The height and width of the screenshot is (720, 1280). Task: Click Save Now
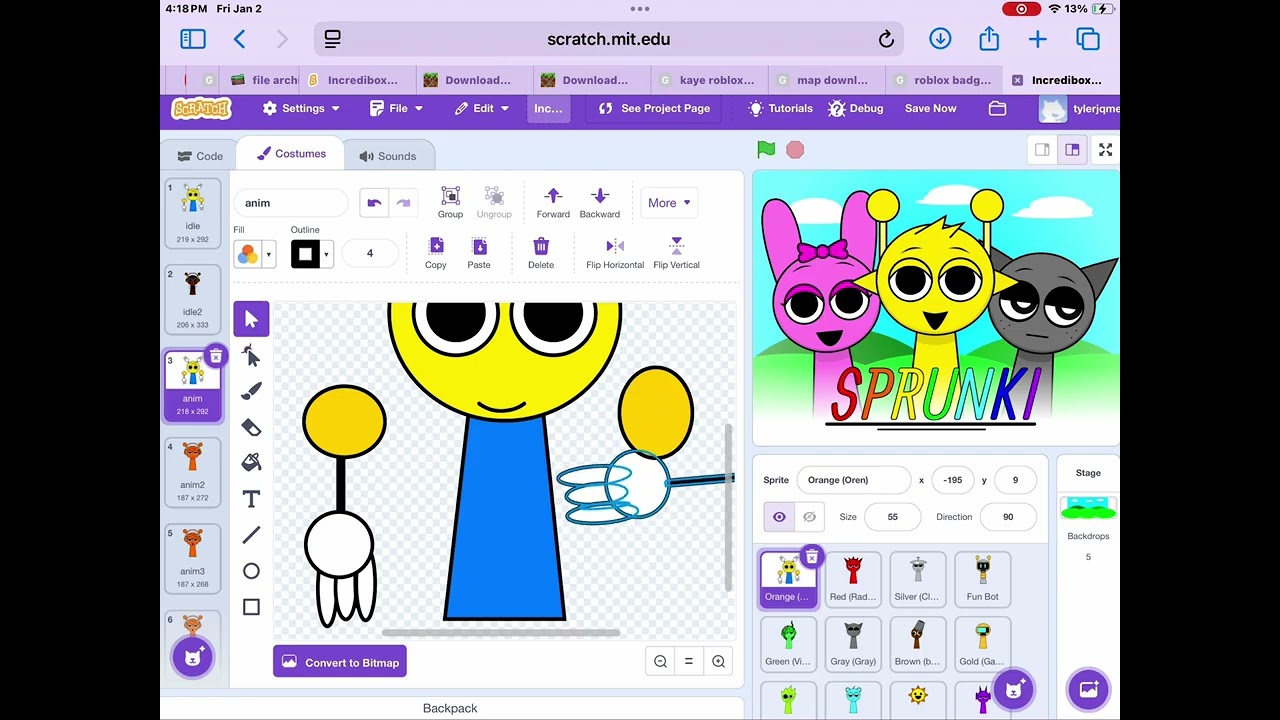930,108
